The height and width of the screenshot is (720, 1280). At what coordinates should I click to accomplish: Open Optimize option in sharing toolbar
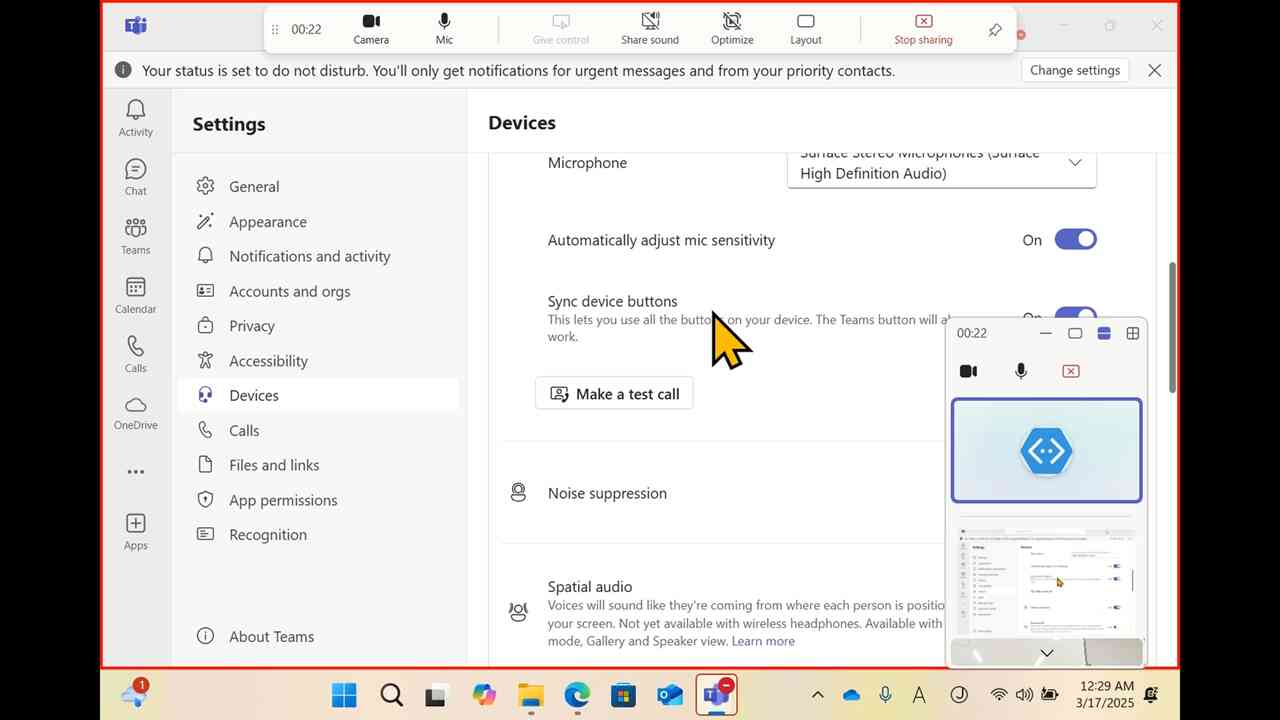coord(732,29)
